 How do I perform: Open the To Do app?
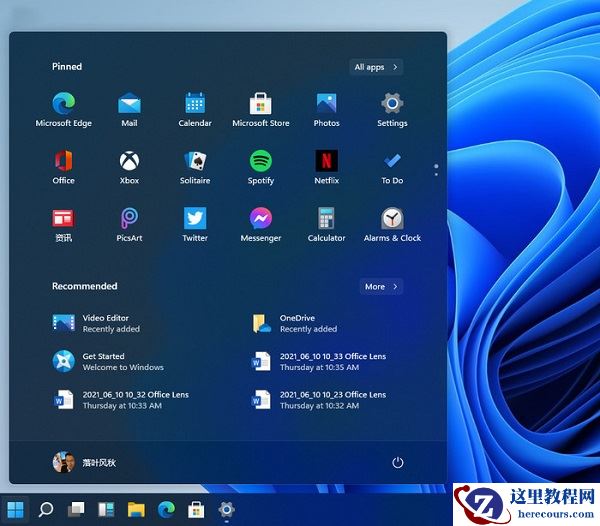tap(392, 167)
